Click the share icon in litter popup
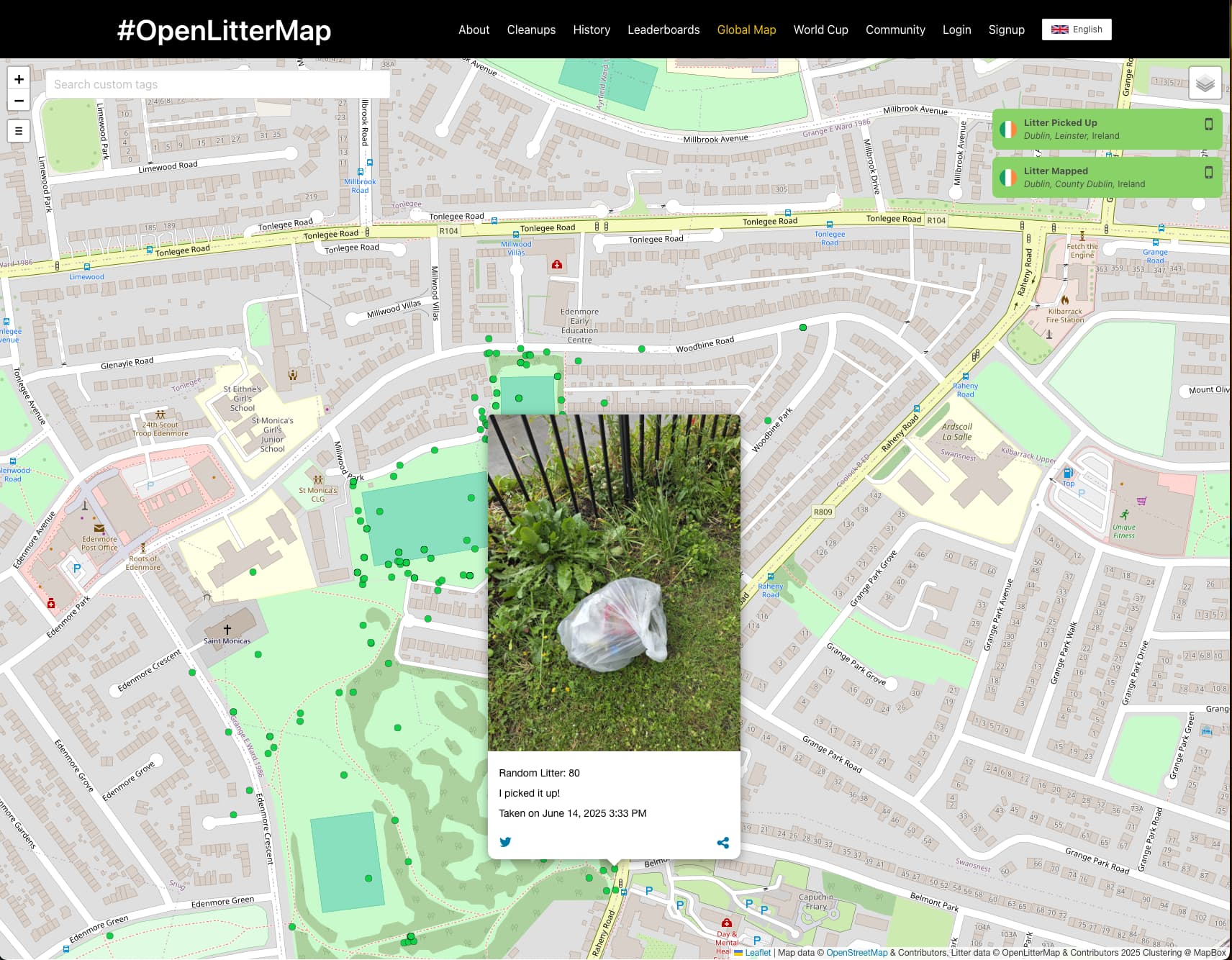1232x960 pixels. click(723, 843)
